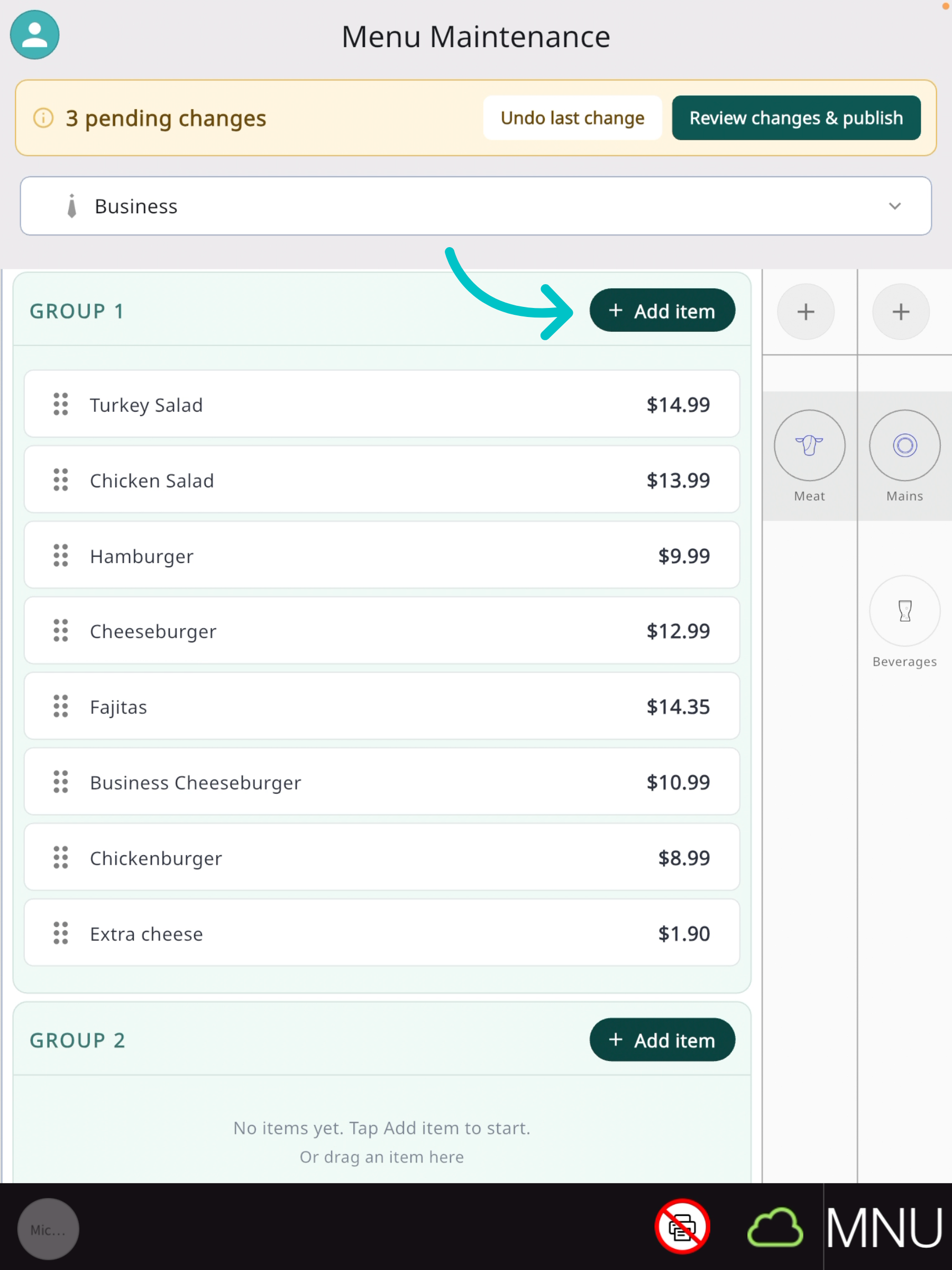Grab the Business Cheeseburger drag handle
The image size is (952, 1270).
pyautogui.click(x=61, y=782)
